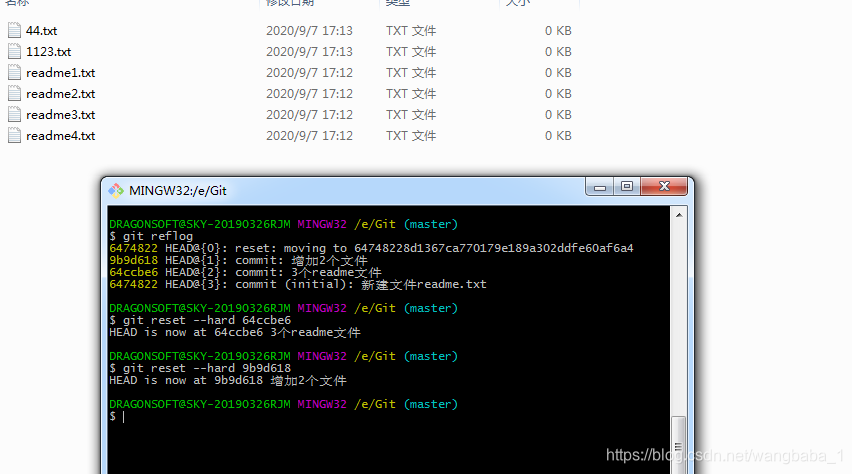Minimize the MINGW32 Git window

600,186
